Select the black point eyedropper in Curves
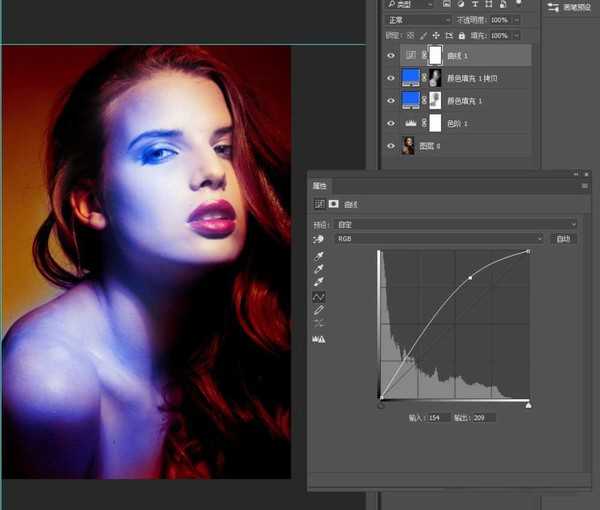This screenshot has height=510, width=600. pos(319,257)
